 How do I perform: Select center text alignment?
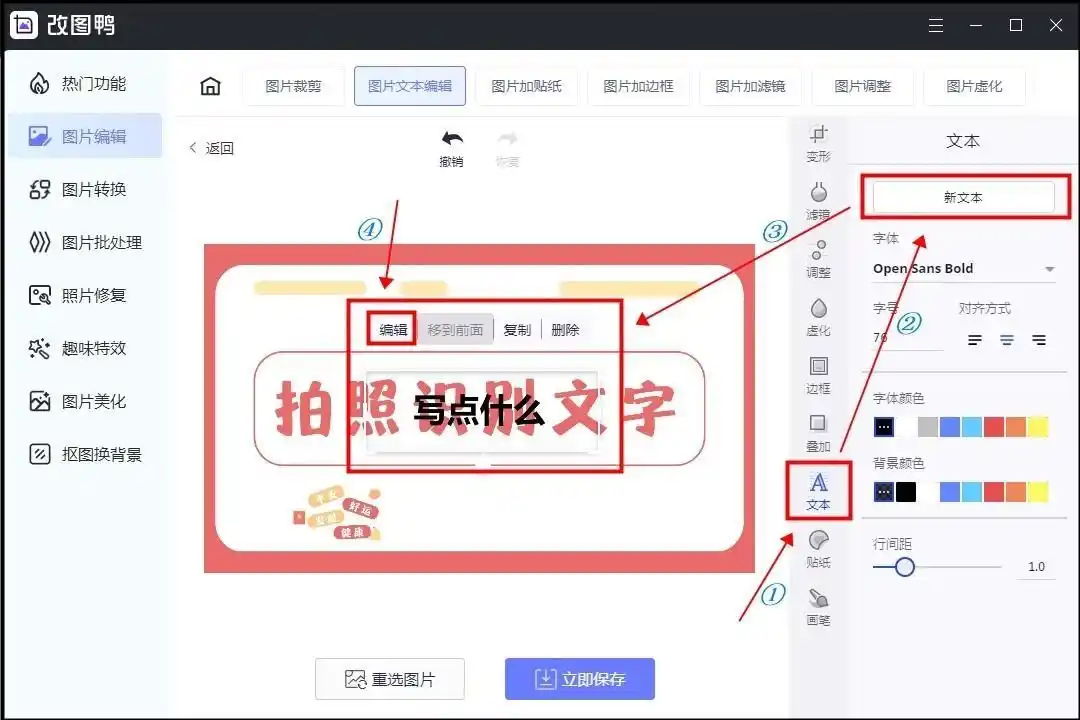1006,340
